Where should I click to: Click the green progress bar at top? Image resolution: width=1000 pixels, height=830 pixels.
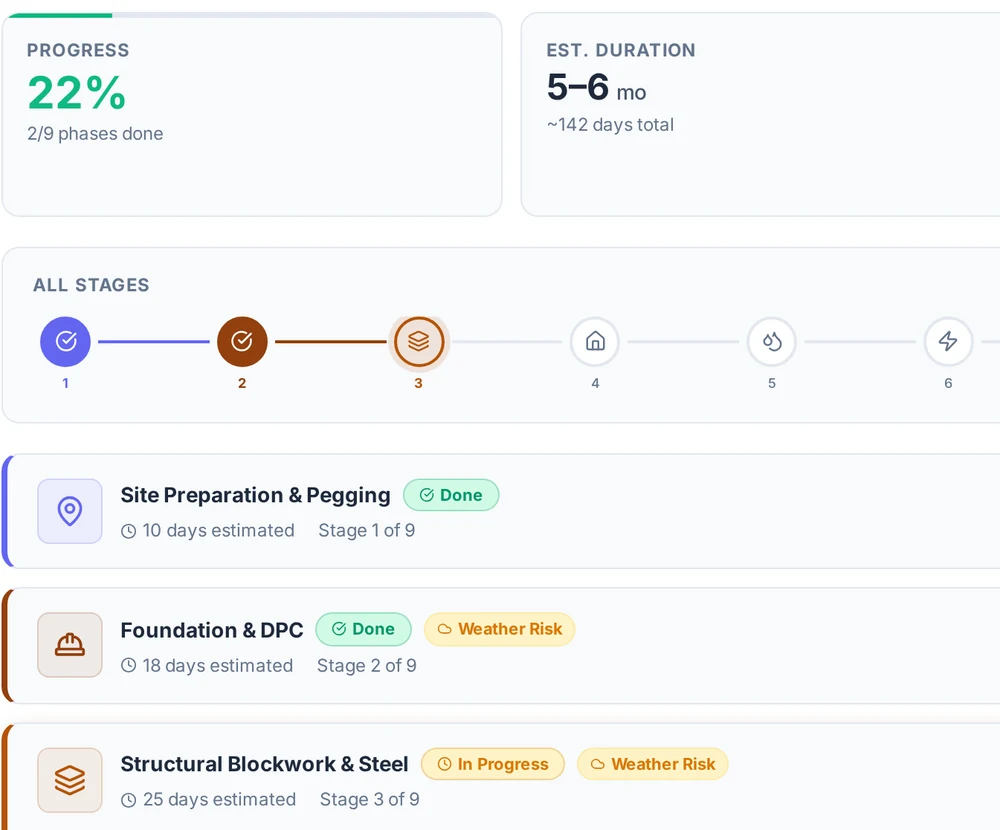pyautogui.click(x=60, y=15)
